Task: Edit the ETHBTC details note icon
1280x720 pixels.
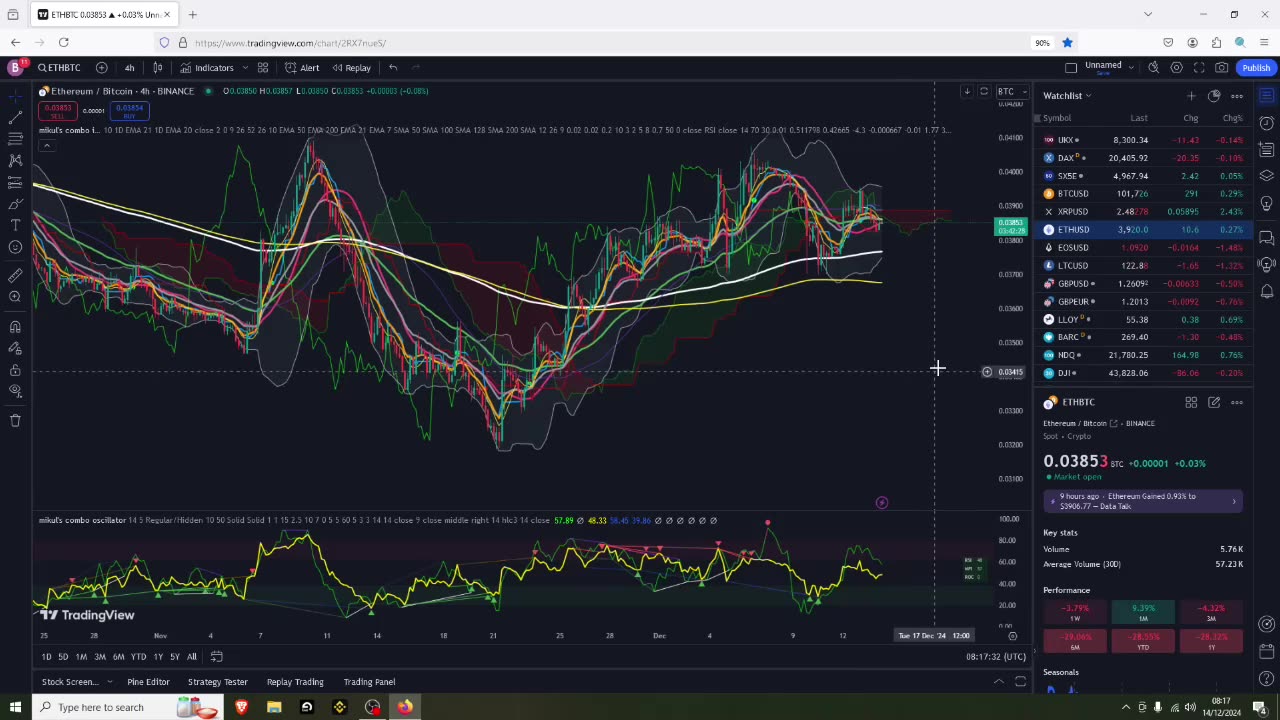Action: point(1214,403)
